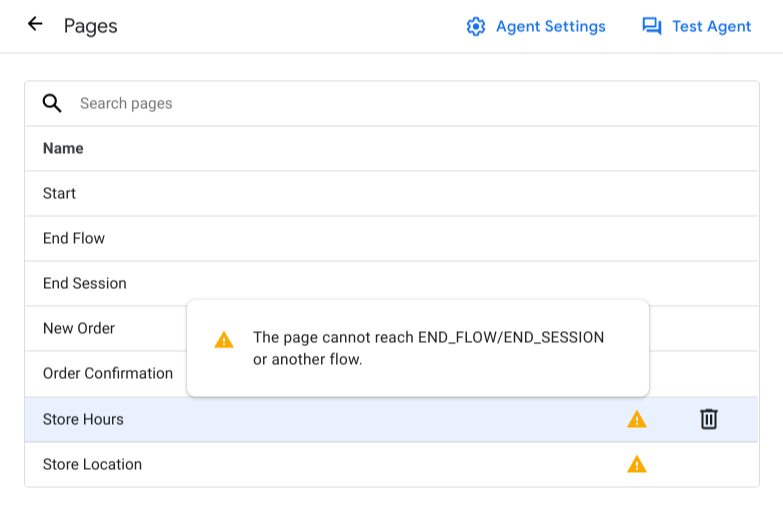
Task: Delete the Store Hours page via trash icon
Action: click(x=708, y=419)
